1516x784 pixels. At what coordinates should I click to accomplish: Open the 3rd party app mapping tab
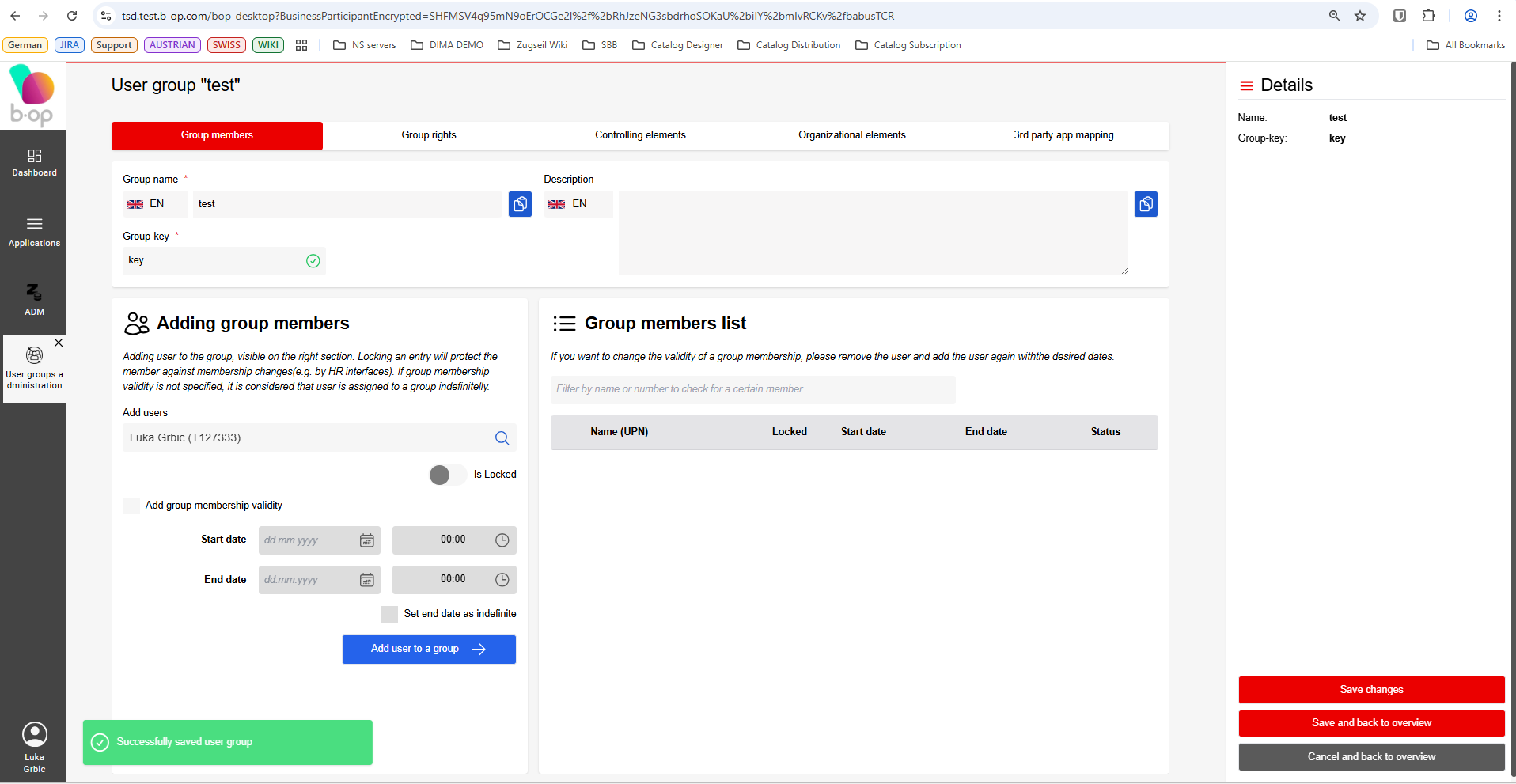pyautogui.click(x=1063, y=135)
